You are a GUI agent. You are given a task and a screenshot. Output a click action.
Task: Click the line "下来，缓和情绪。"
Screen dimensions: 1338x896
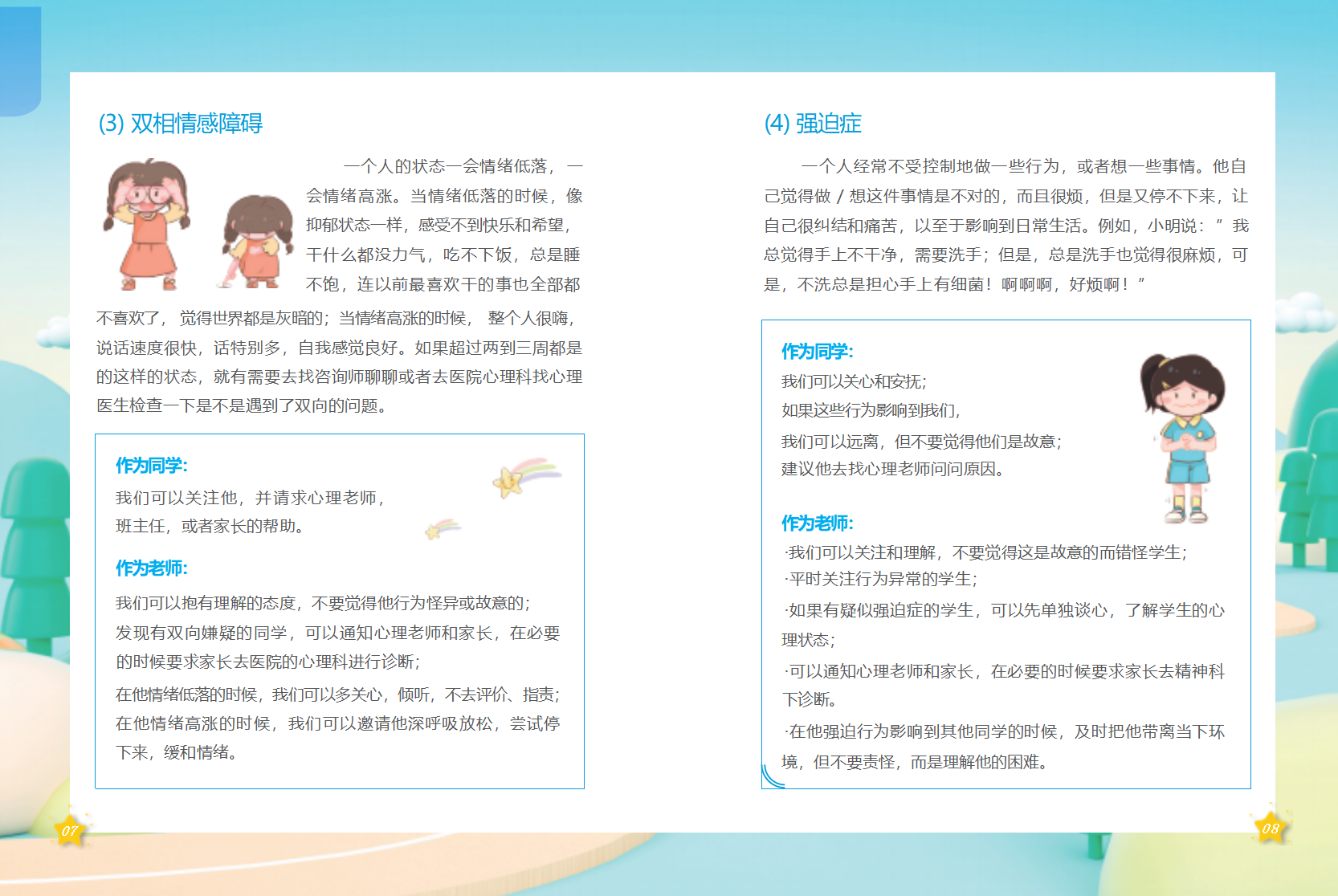[x=177, y=753]
